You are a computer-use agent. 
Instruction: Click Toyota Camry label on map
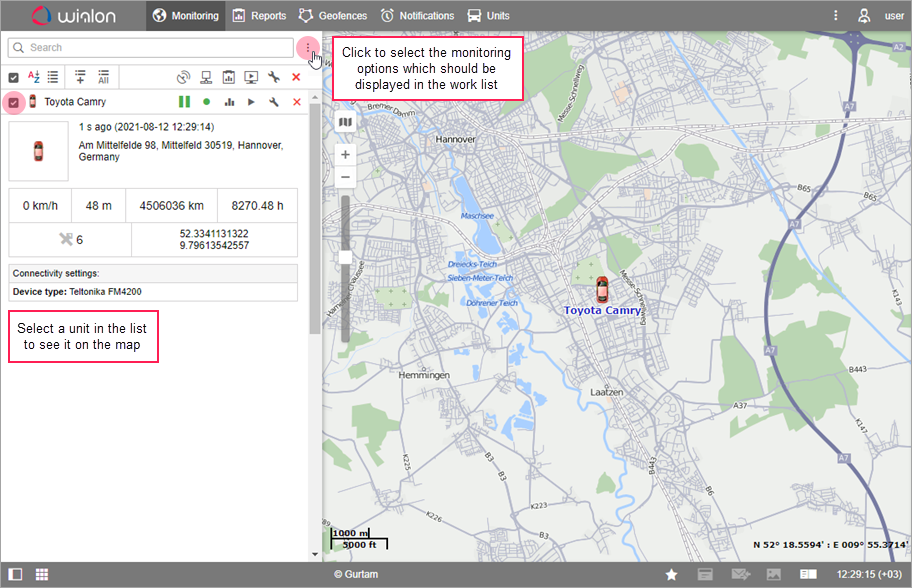(602, 311)
